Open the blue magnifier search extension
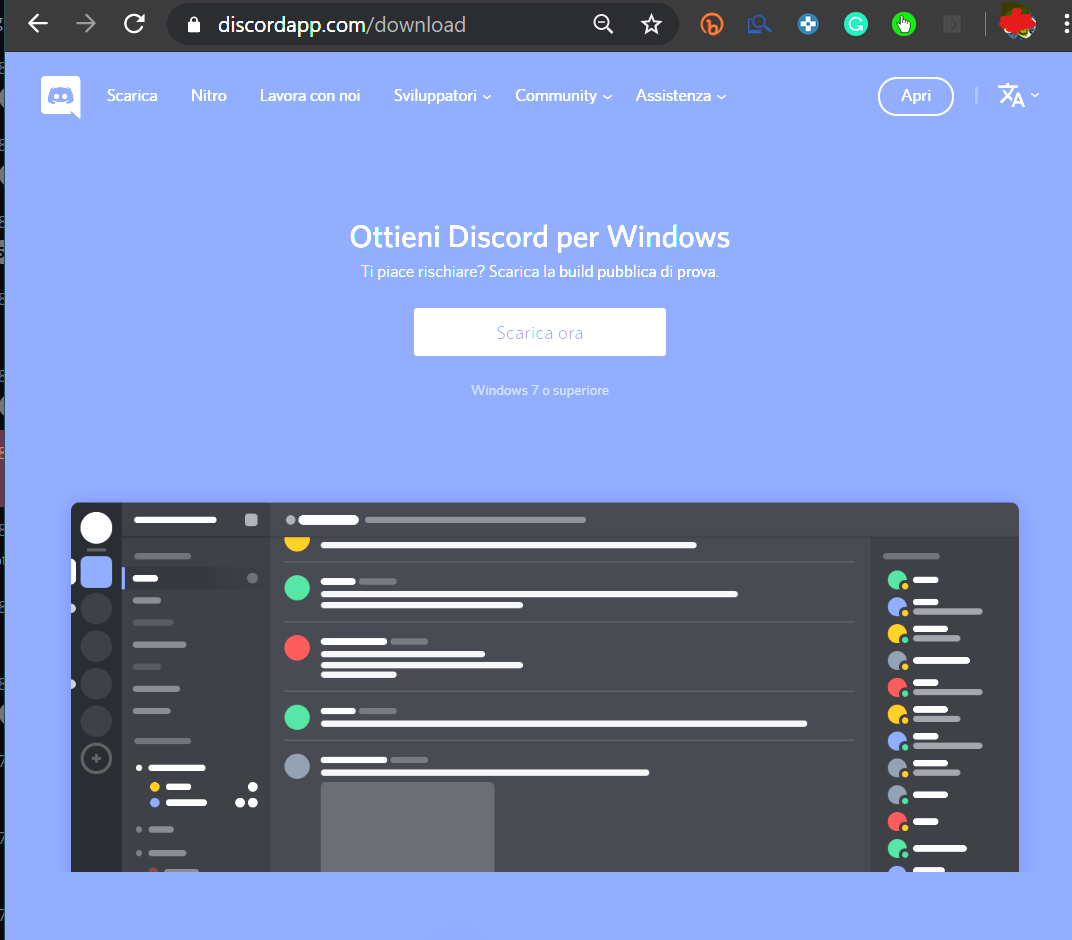 tap(760, 24)
